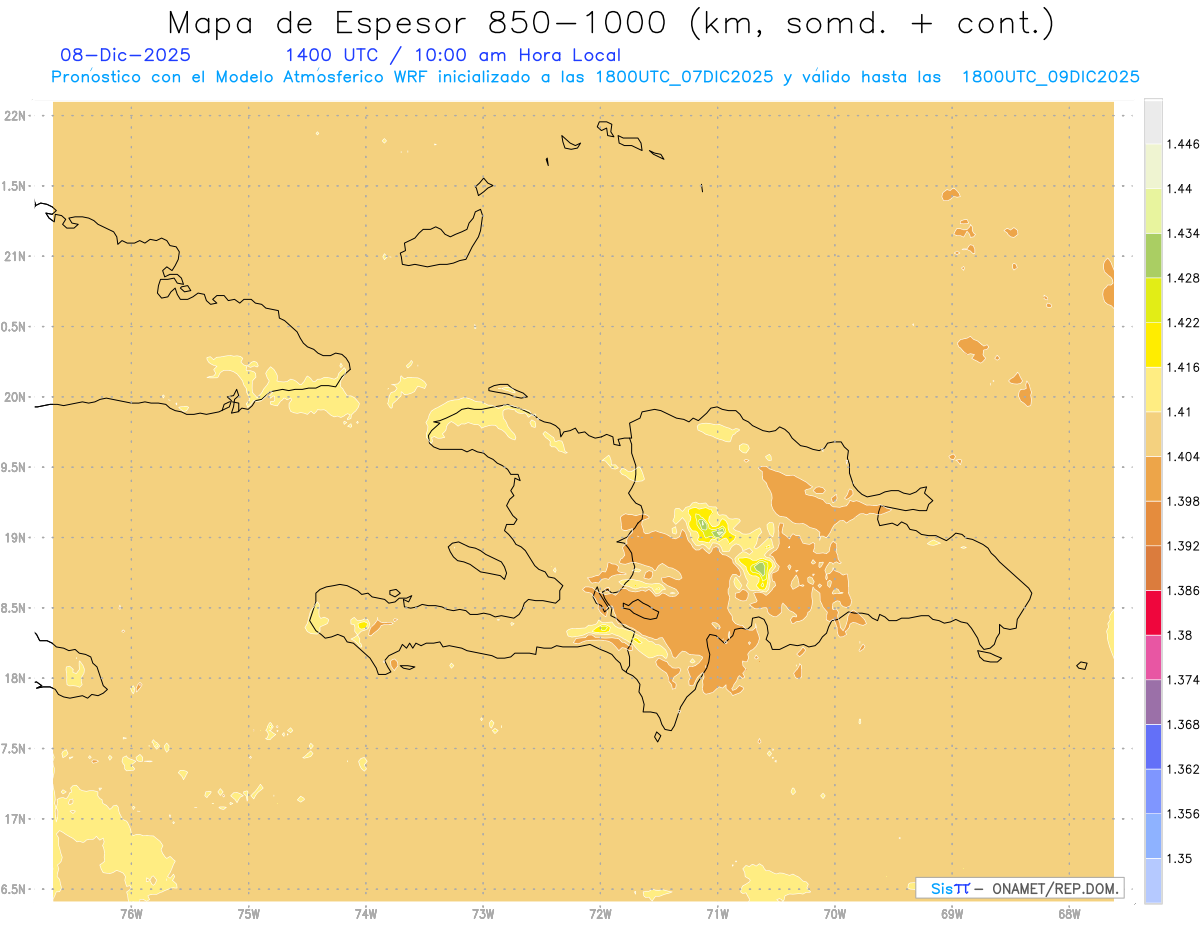1200x927 pixels.
Task: Click the green legend swatch between 1.428 and 1.434
Action: 1153,255
